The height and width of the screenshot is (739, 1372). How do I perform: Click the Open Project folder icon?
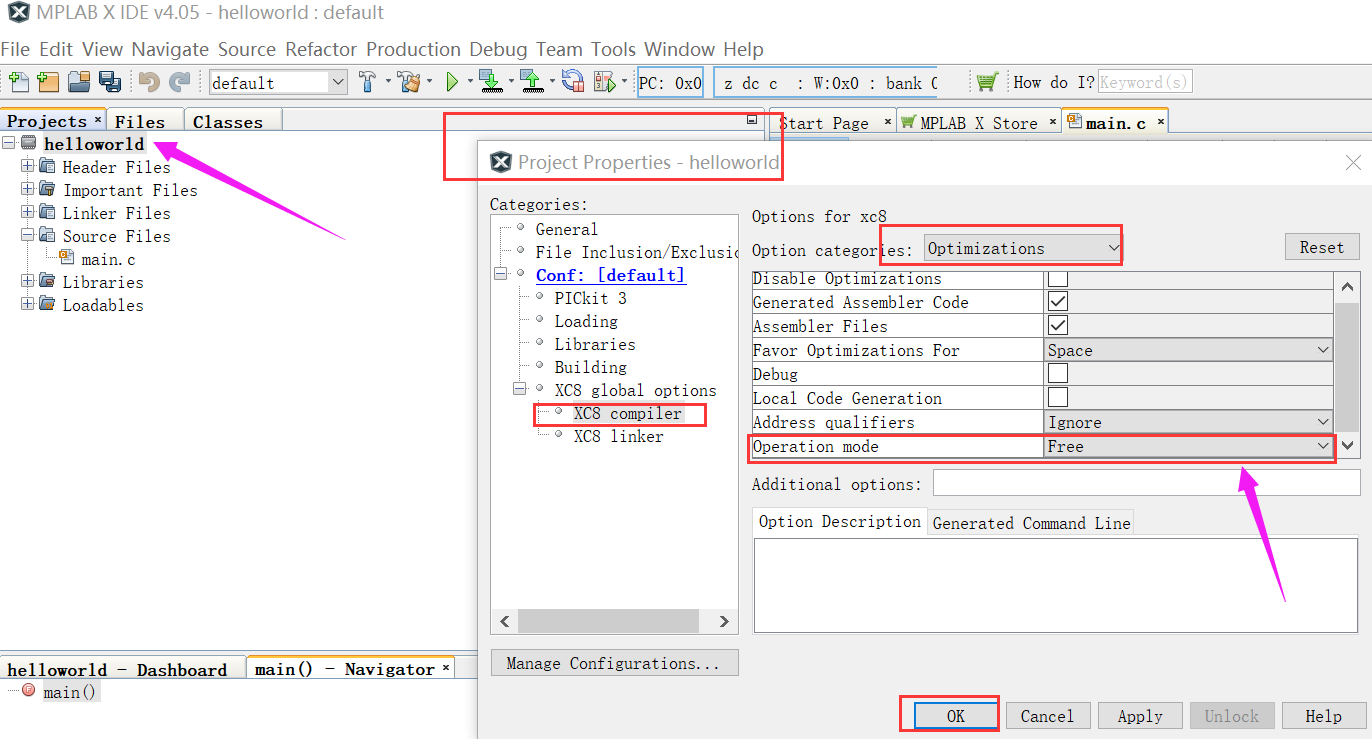tap(79, 82)
